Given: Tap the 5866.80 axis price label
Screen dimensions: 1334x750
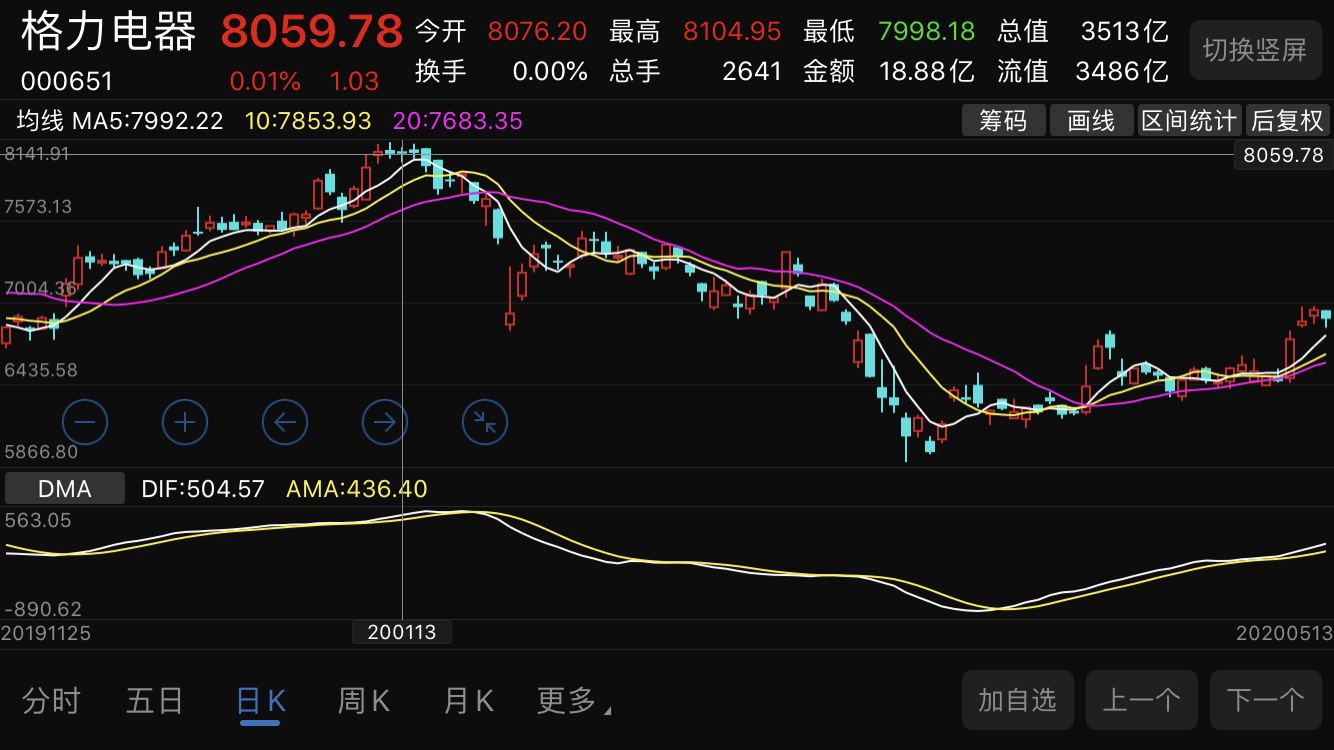Looking at the screenshot, I should coord(41,452).
